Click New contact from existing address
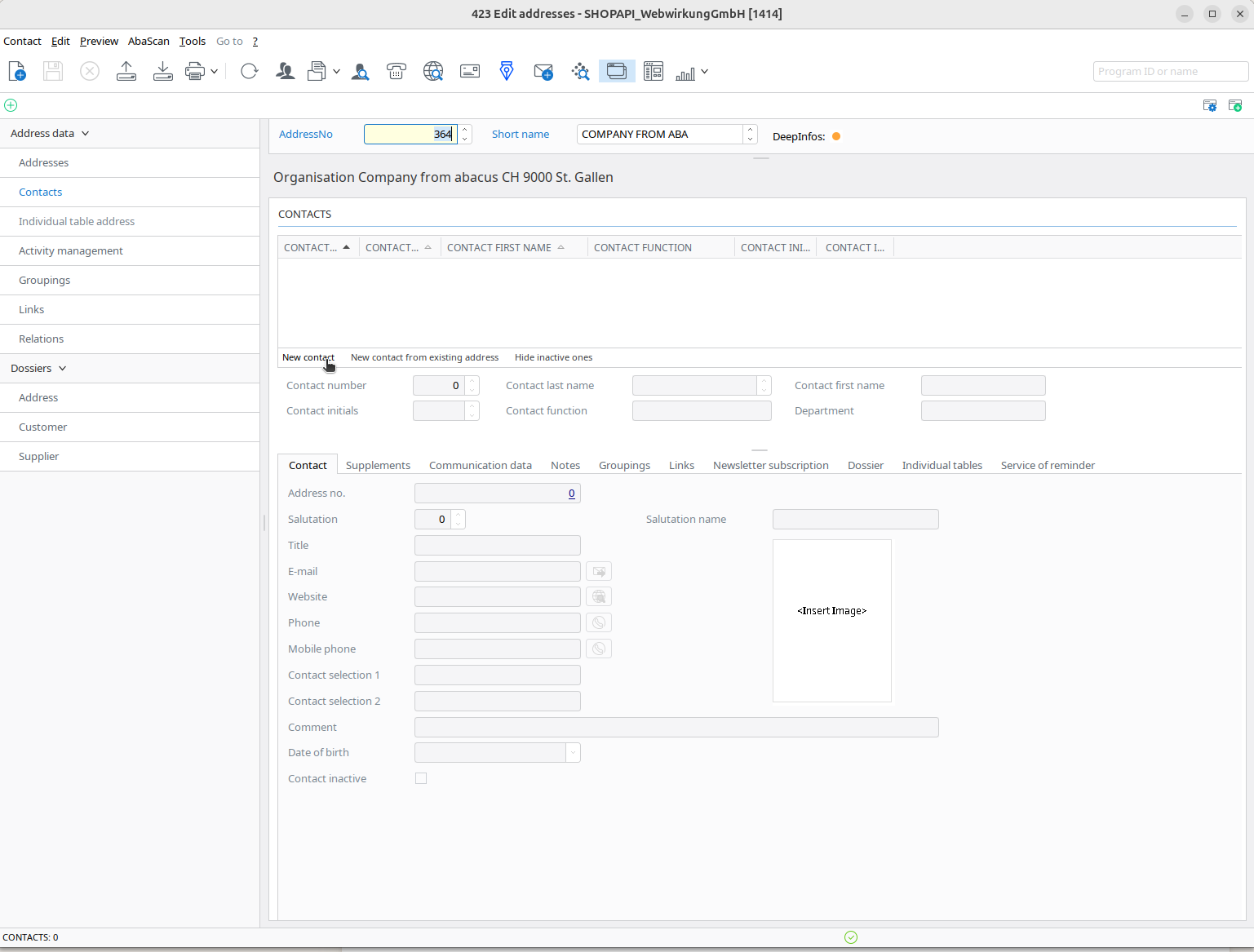The width and height of the screenshot is (1254, 952). [424, 357]
